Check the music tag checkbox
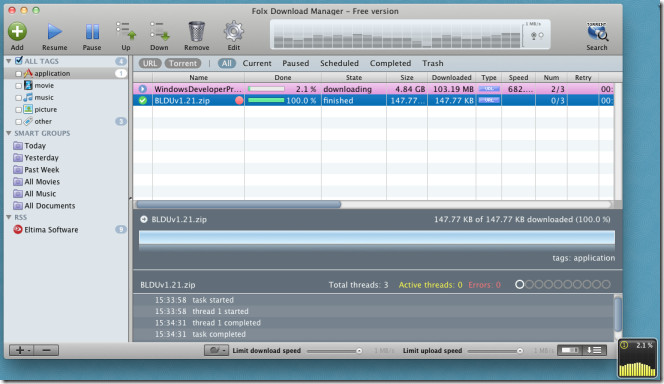This screenshot has width=664, height=384. click(18, 98)
